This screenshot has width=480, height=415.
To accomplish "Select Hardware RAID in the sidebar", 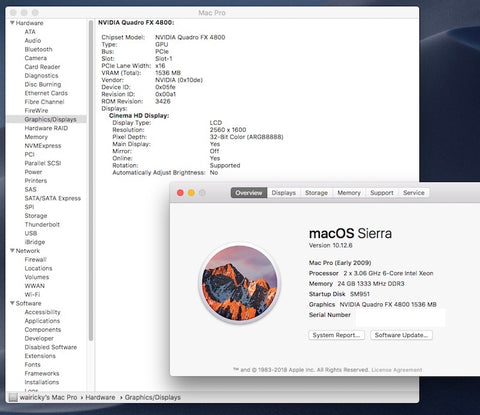I will [46, 128].
